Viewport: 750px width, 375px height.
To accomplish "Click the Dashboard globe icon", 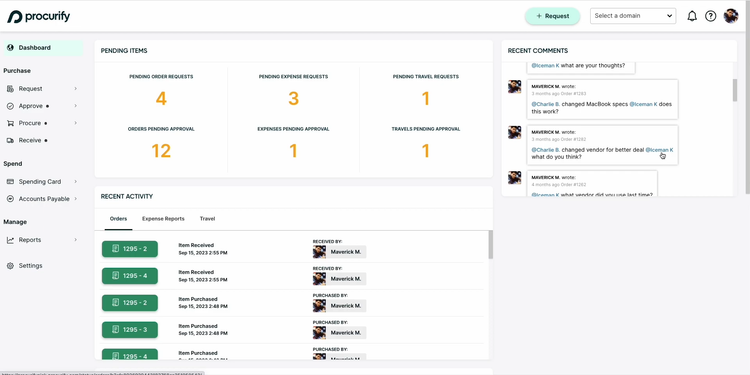I will coord(11,48).
